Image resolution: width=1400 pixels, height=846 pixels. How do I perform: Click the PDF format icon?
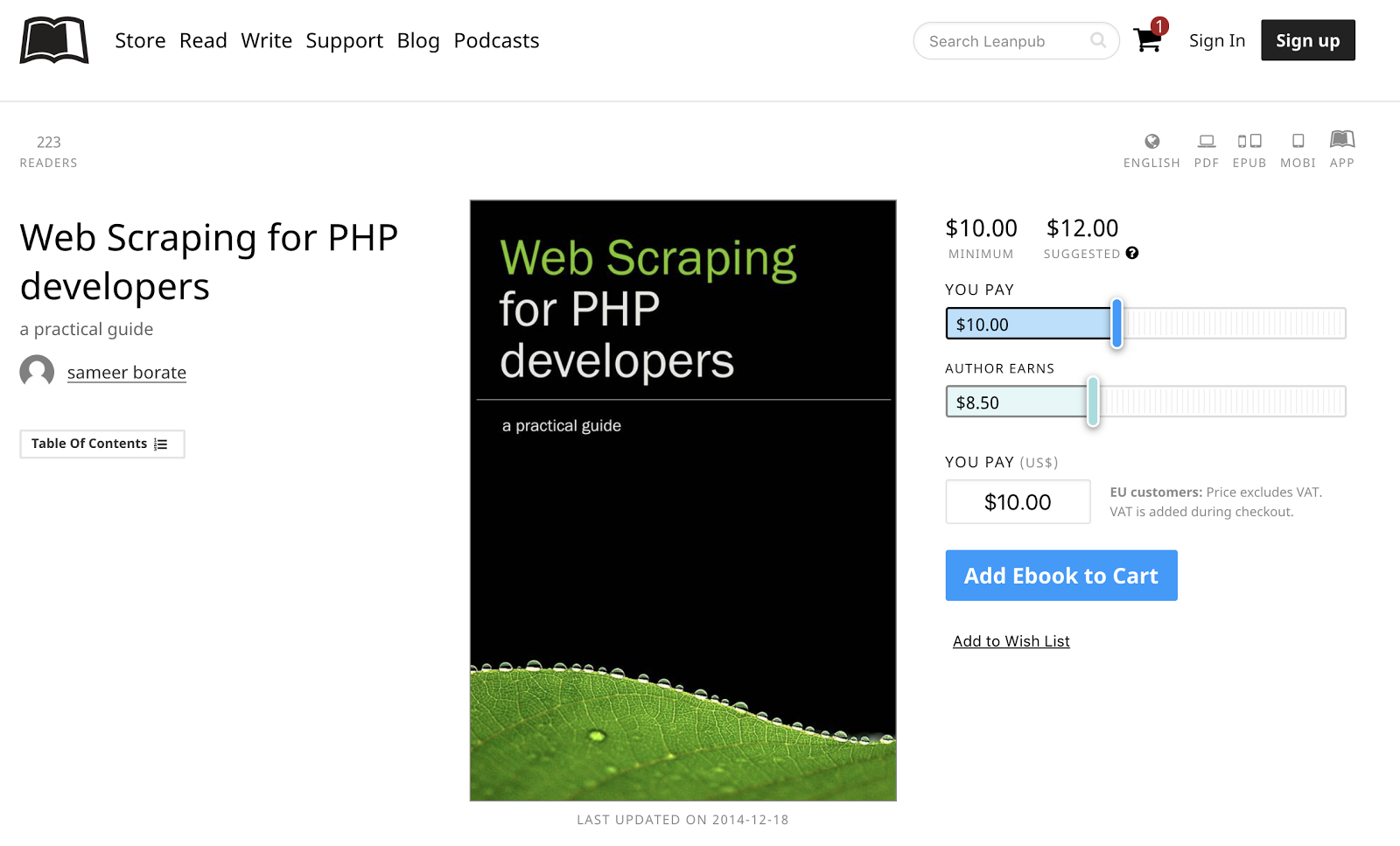[1207, 141]
